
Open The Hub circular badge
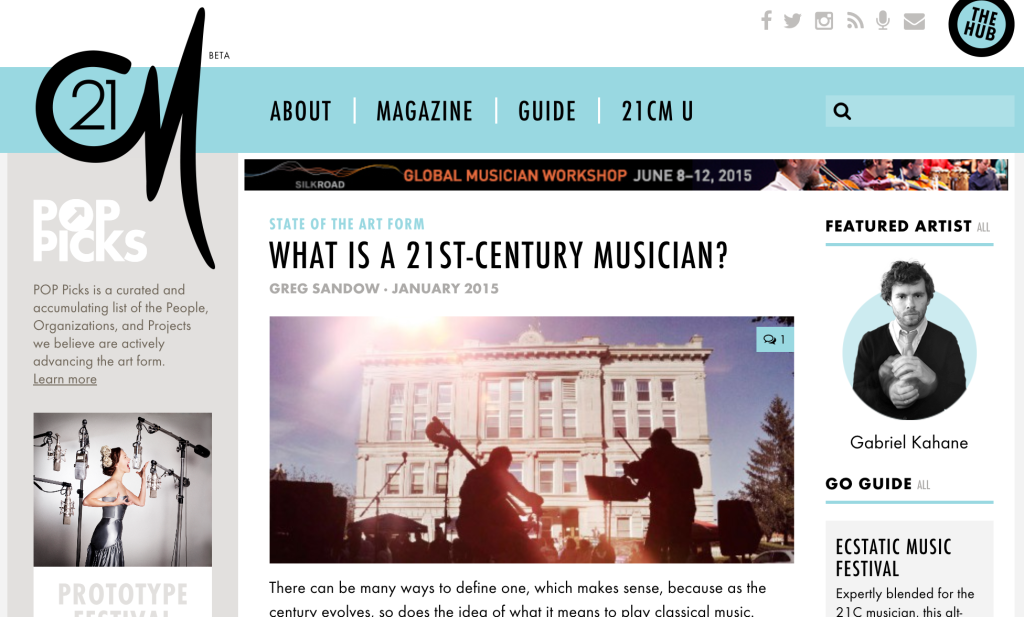pos(981,26)
